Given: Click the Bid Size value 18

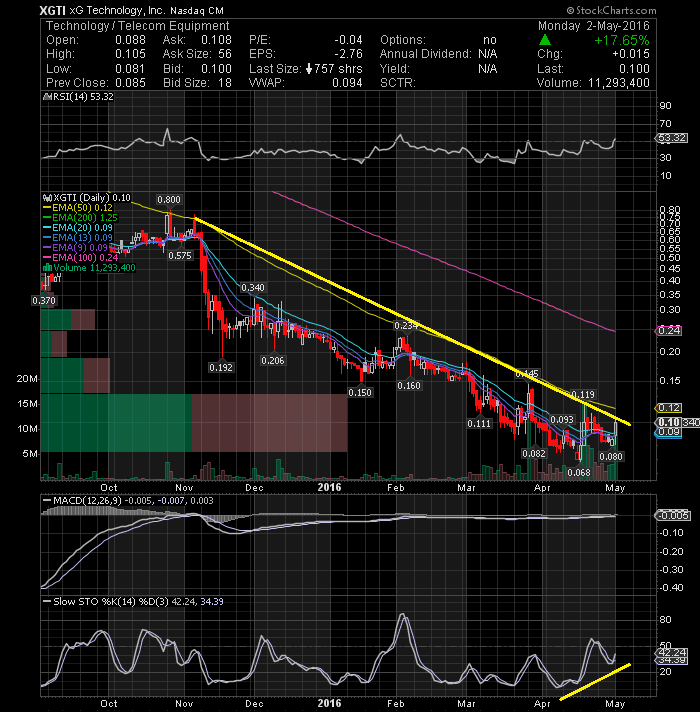Looking at the screenshot, I should (225, 83).
